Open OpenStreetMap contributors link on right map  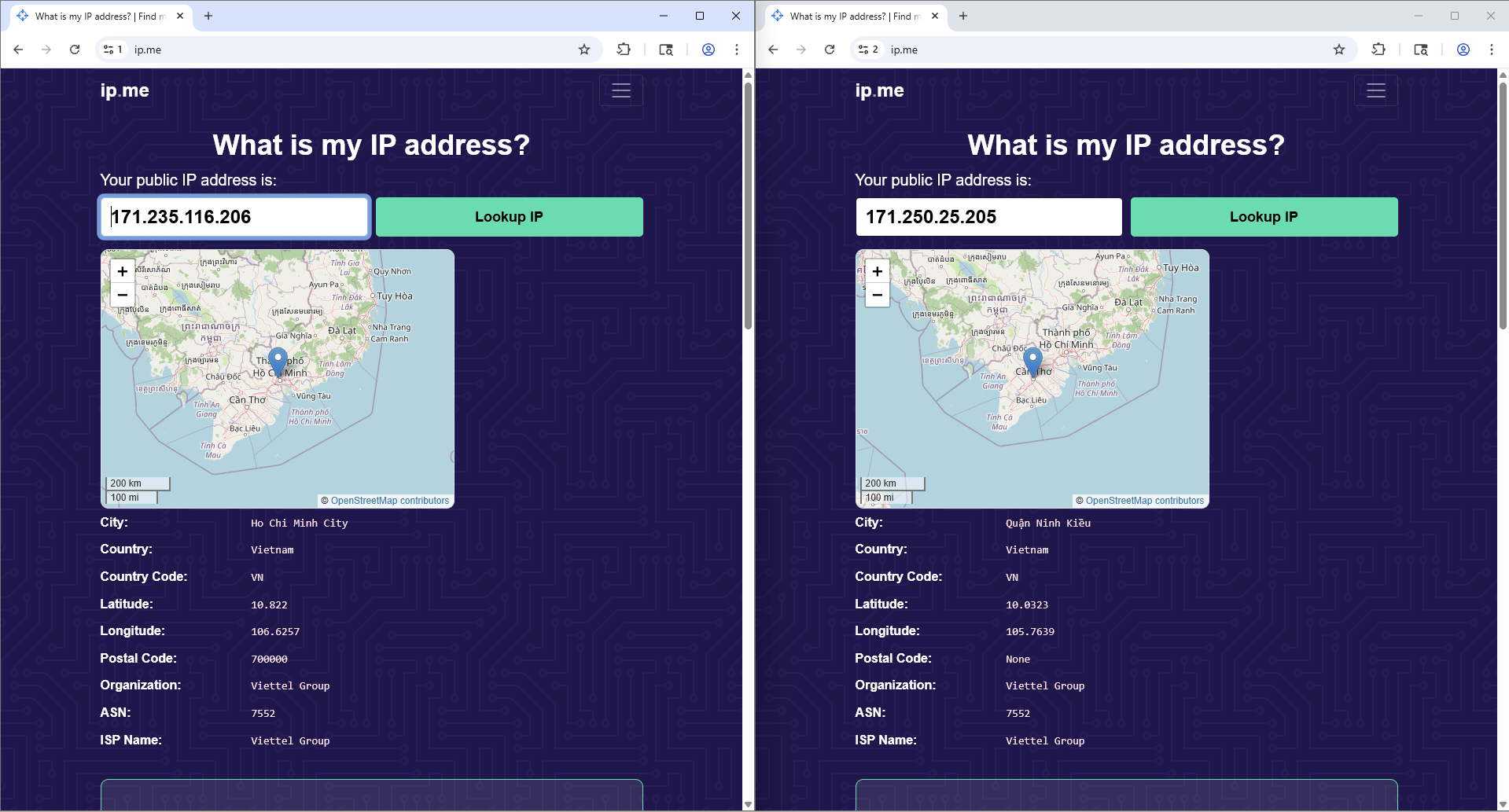tap(1144, 501)
